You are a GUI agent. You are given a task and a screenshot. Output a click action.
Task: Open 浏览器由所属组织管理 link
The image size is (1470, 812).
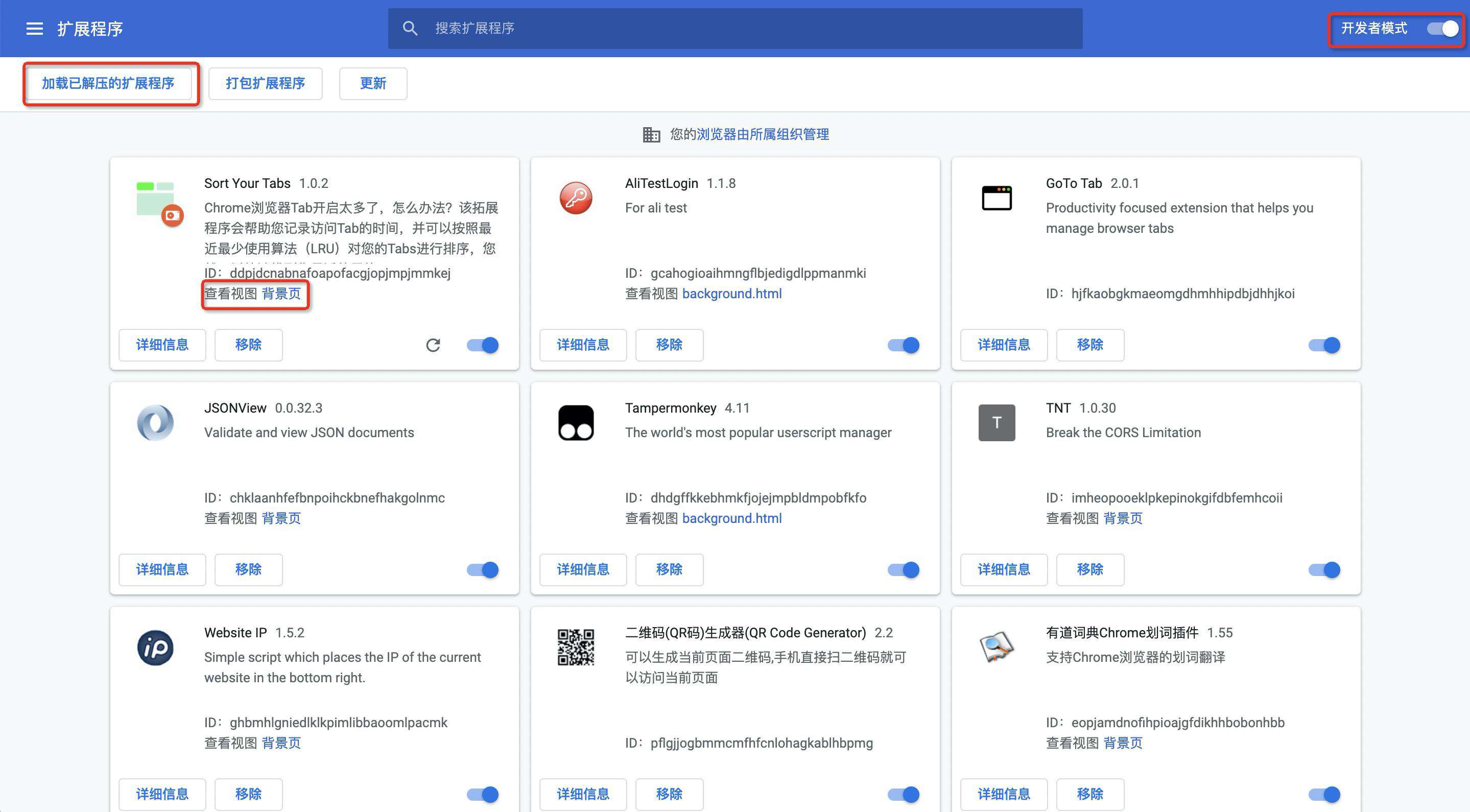coord(763,135)
